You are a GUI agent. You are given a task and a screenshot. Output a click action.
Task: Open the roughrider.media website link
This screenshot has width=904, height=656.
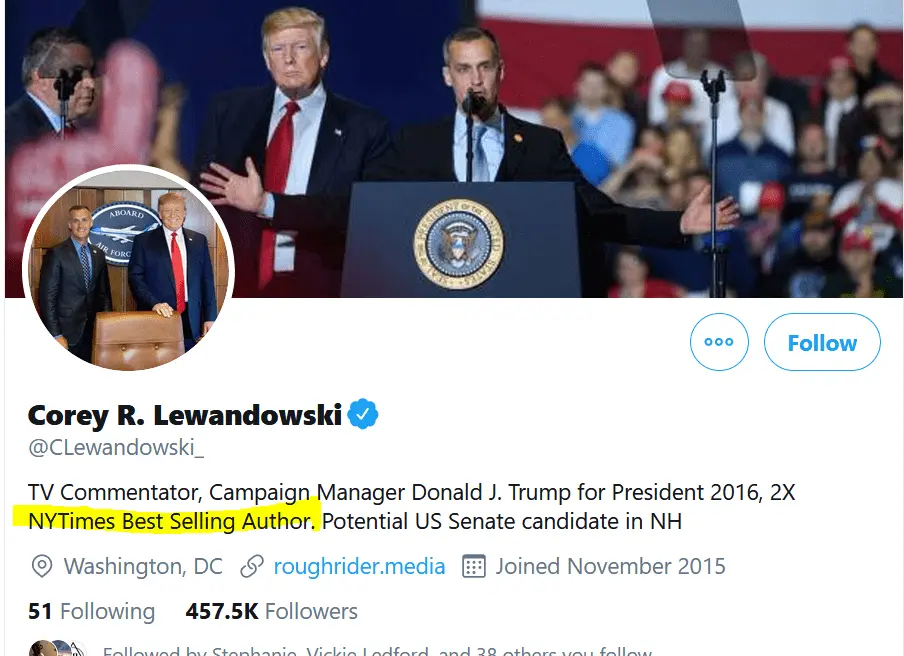click(359, 567)
